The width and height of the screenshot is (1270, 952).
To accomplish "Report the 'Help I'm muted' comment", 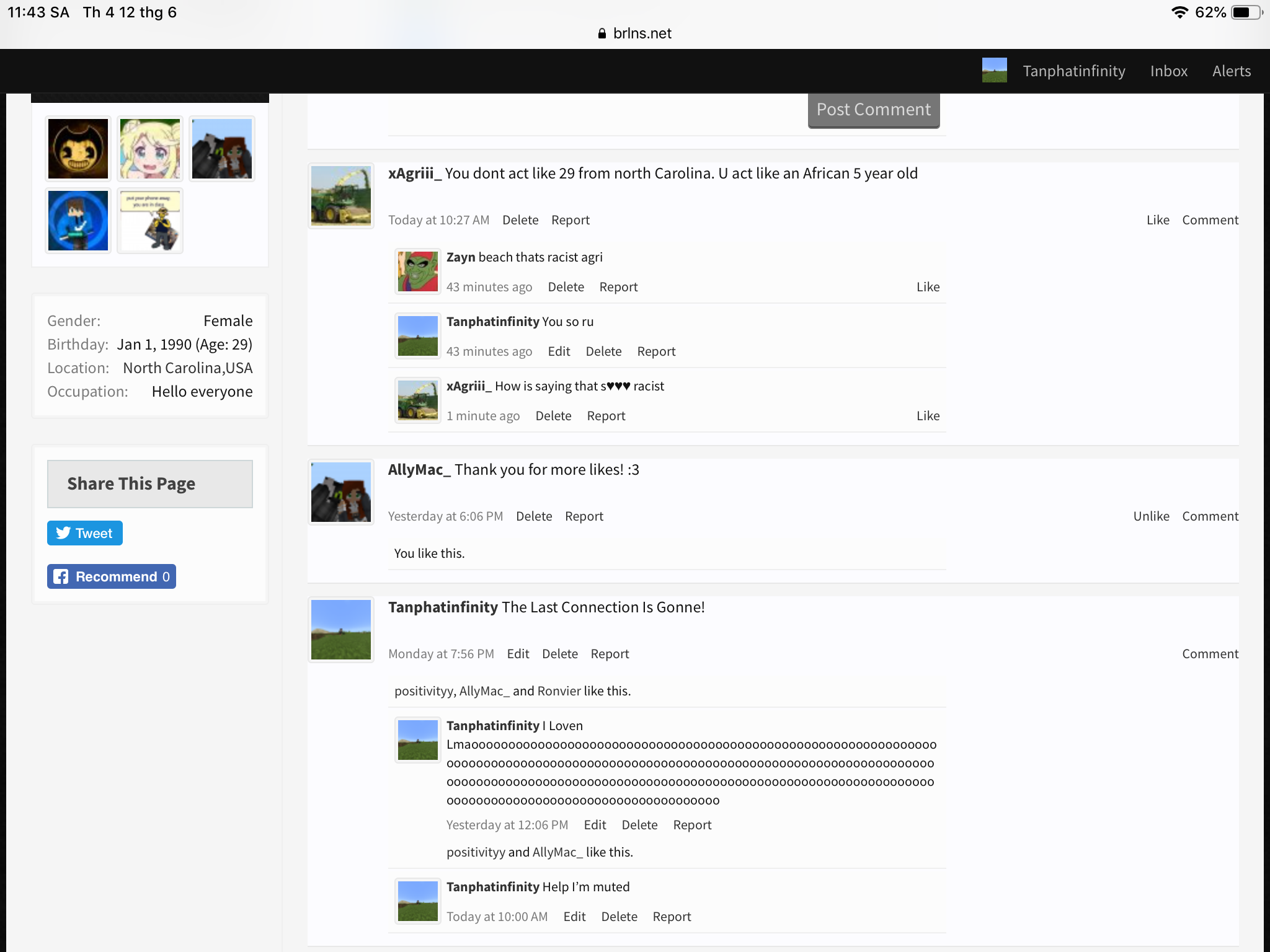I will tap(672, 917).
